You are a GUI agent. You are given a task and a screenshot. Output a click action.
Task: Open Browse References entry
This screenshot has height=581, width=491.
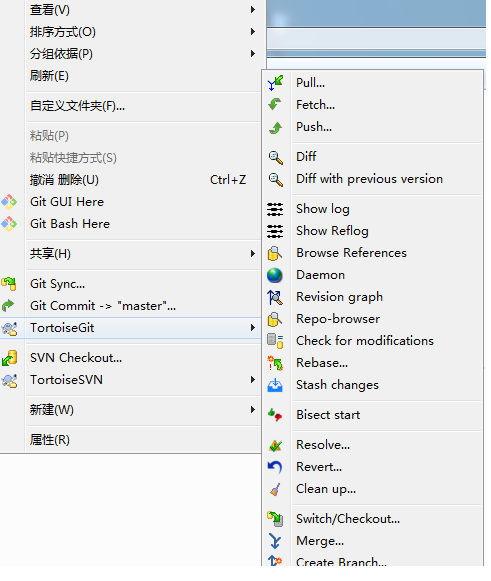click(373, 253)
